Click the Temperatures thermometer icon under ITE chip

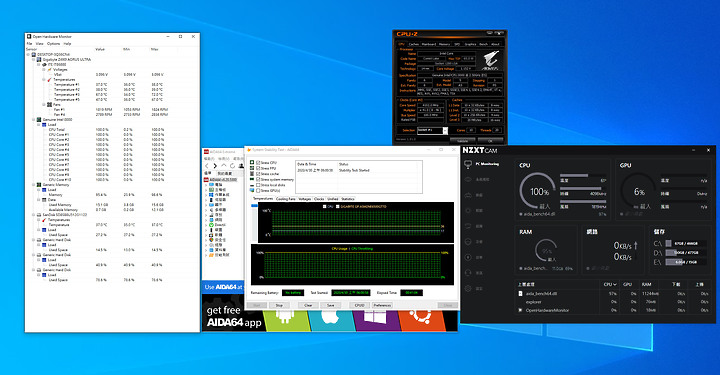click(x=49, y=79)
